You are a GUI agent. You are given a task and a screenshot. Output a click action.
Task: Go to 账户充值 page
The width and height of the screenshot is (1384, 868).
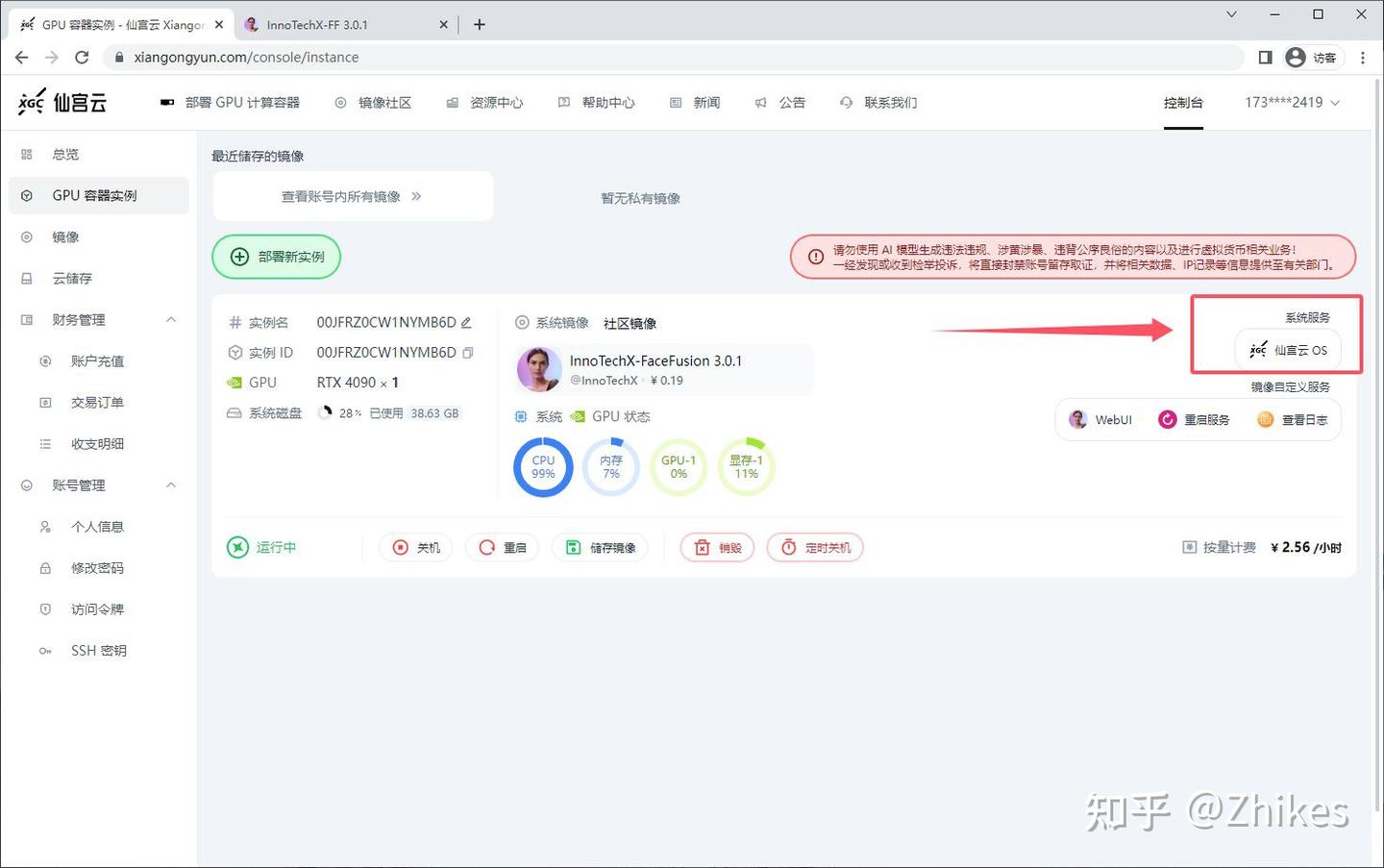98,361
